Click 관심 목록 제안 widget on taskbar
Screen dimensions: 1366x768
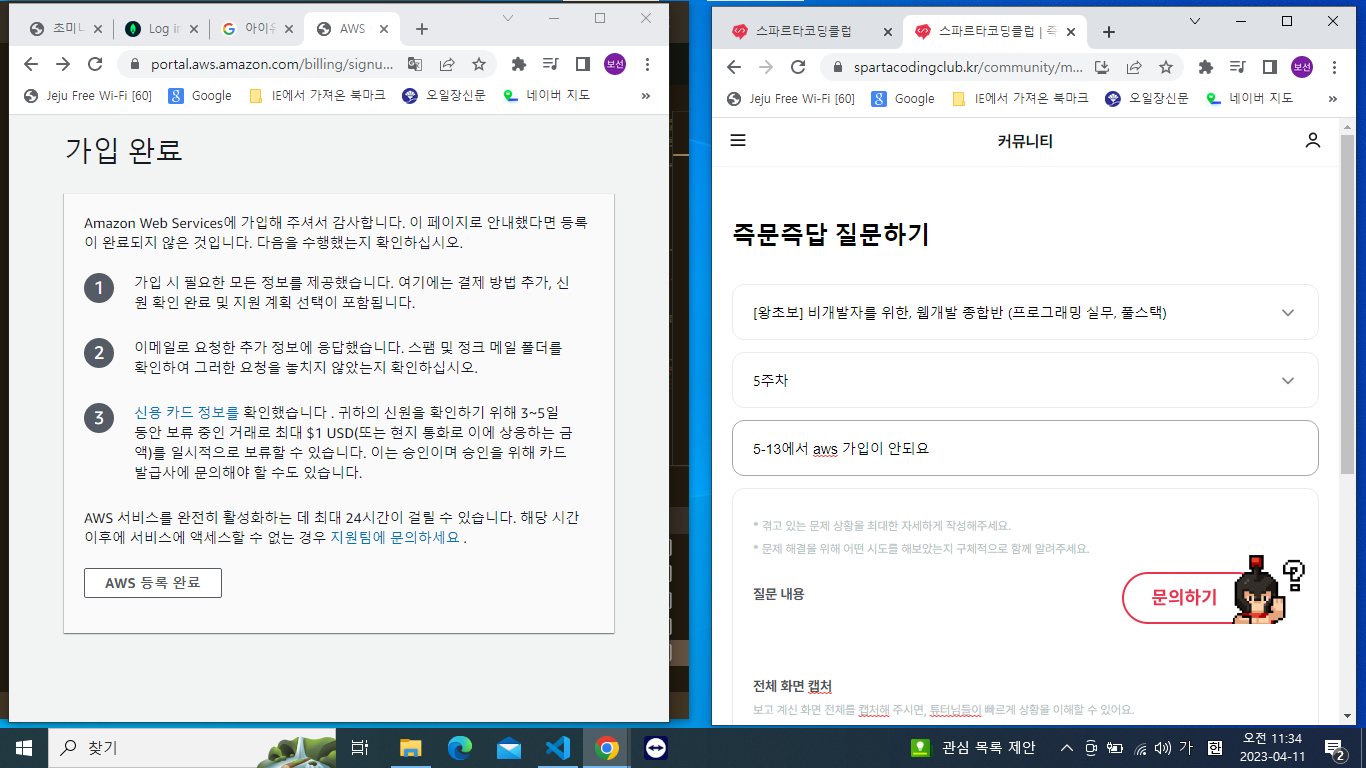973,747
